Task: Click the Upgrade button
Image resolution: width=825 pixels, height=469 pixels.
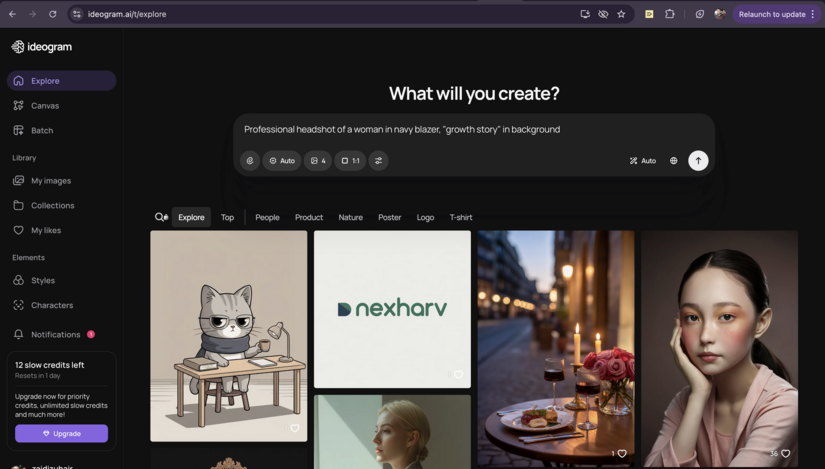Action: coord(62,433)
